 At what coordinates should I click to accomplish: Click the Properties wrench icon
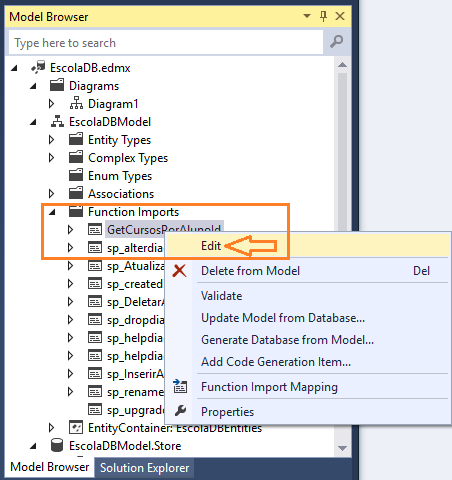pos(180,411)
